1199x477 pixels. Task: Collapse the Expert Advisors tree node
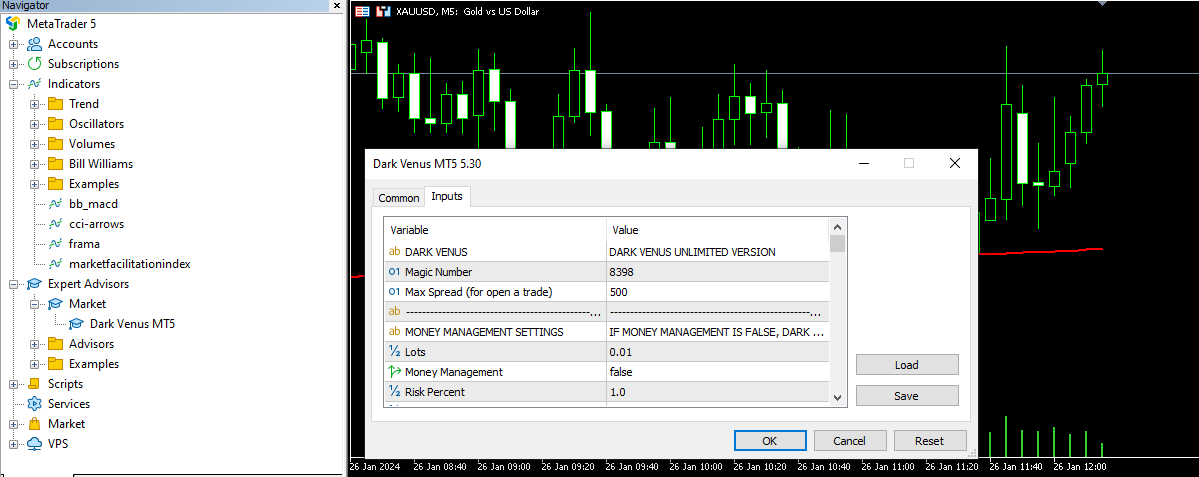point(13,284)
